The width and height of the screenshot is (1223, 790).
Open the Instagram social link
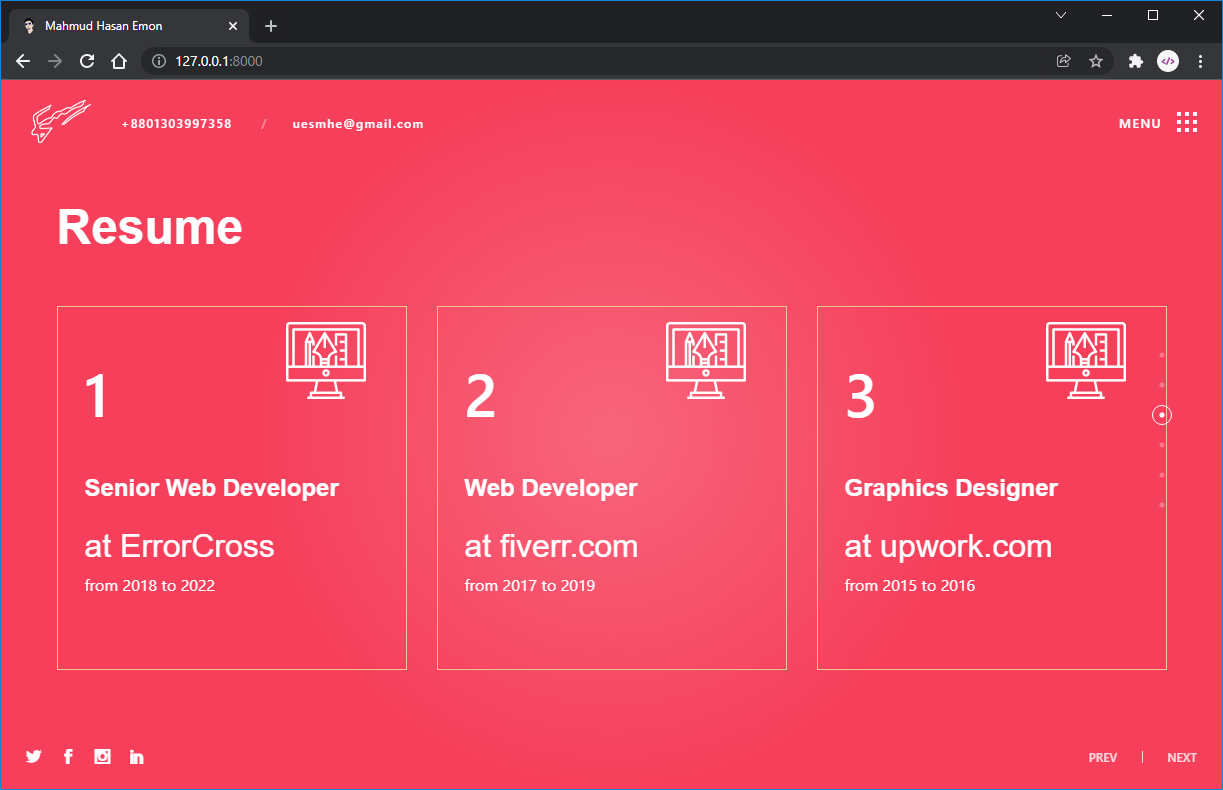coord(102,757)
